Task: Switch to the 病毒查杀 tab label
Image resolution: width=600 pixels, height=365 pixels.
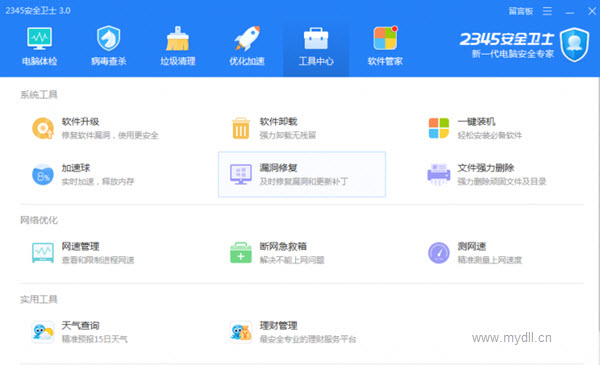Action: point(109,61)
